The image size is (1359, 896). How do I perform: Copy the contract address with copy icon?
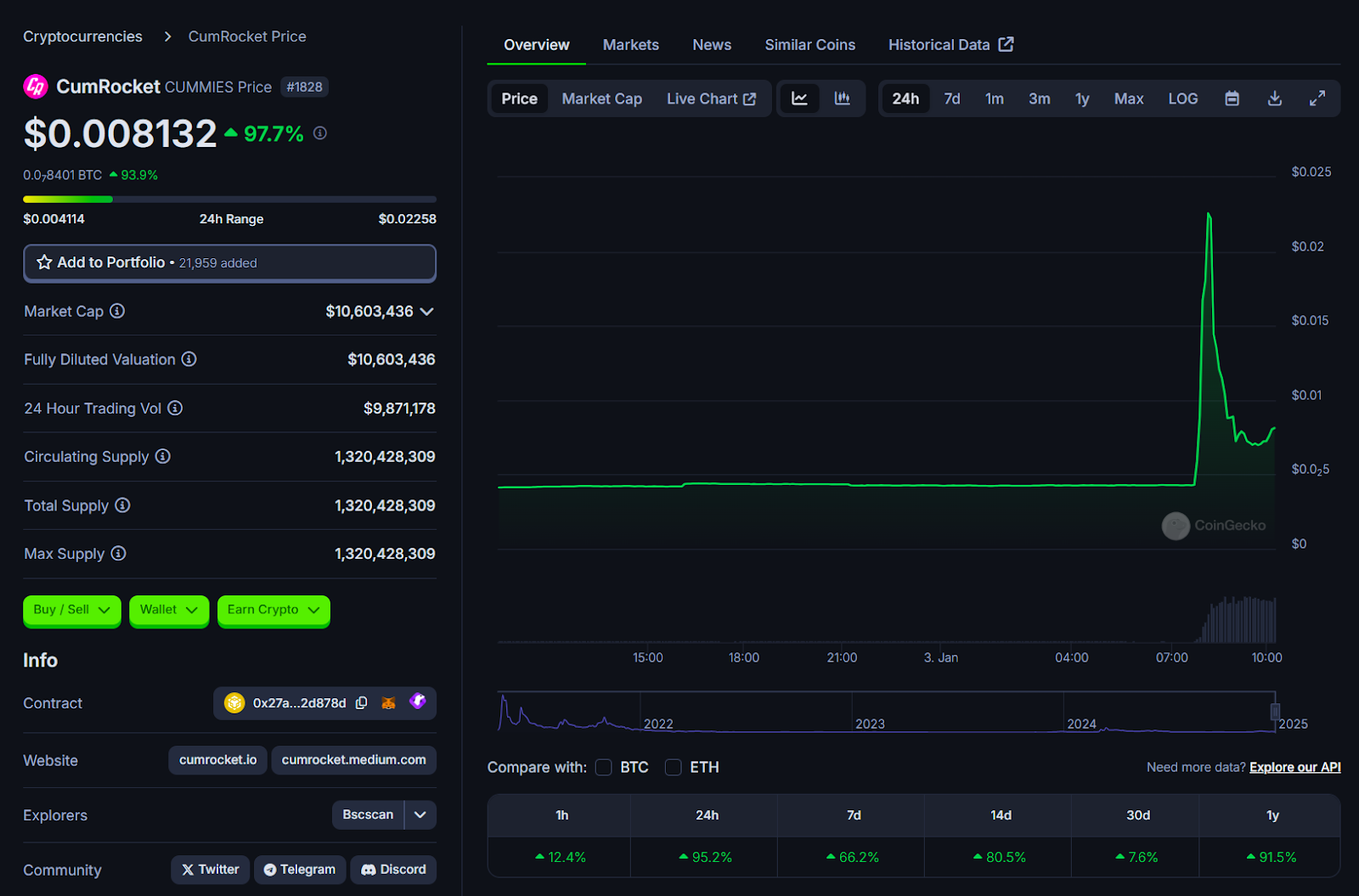pos(362,703)
